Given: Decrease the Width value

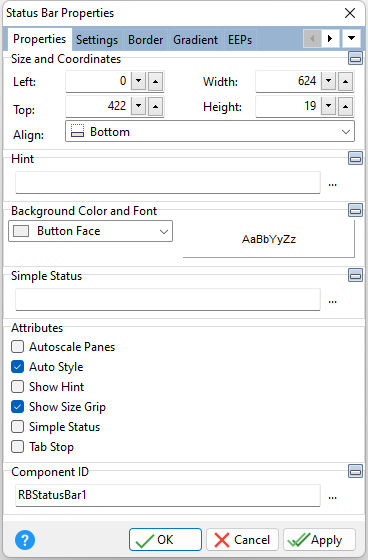Looking at the screenshot, I should click(328, 81).
